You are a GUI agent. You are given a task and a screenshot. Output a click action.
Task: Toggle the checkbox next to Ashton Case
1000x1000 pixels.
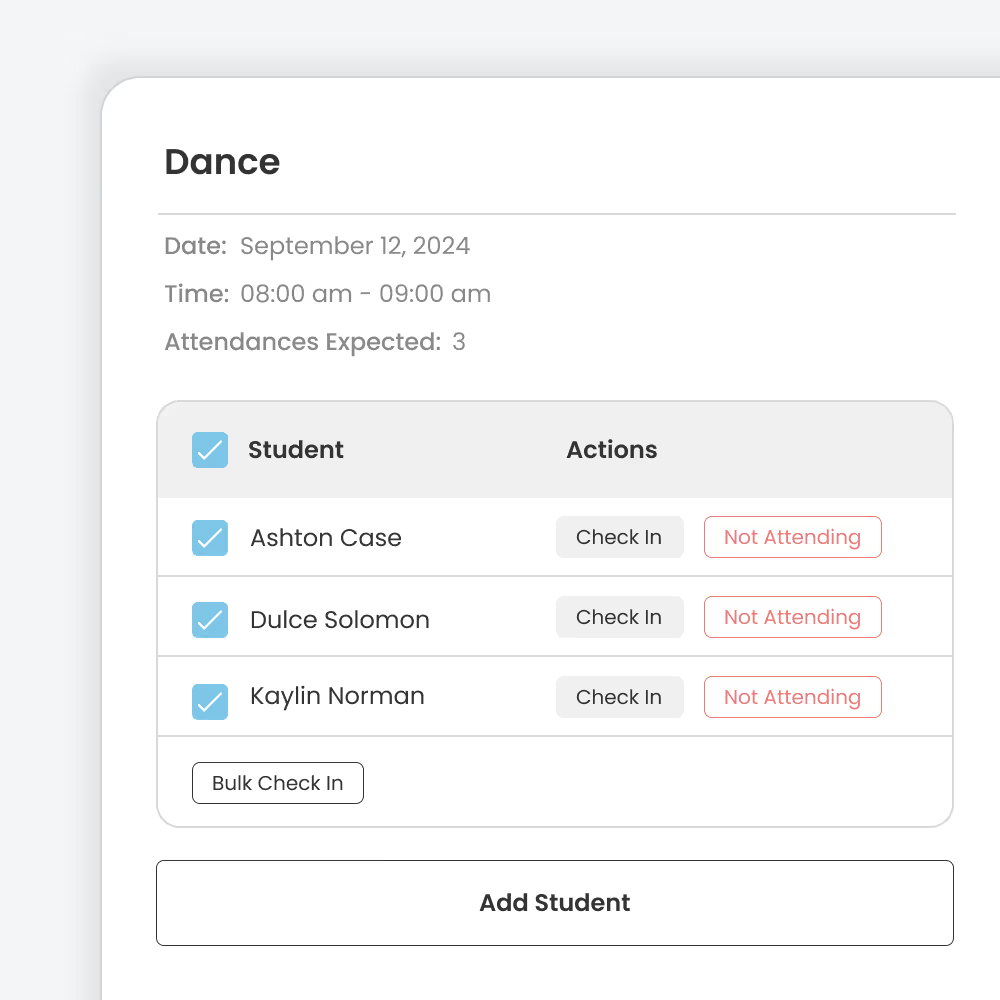[209, 537]
